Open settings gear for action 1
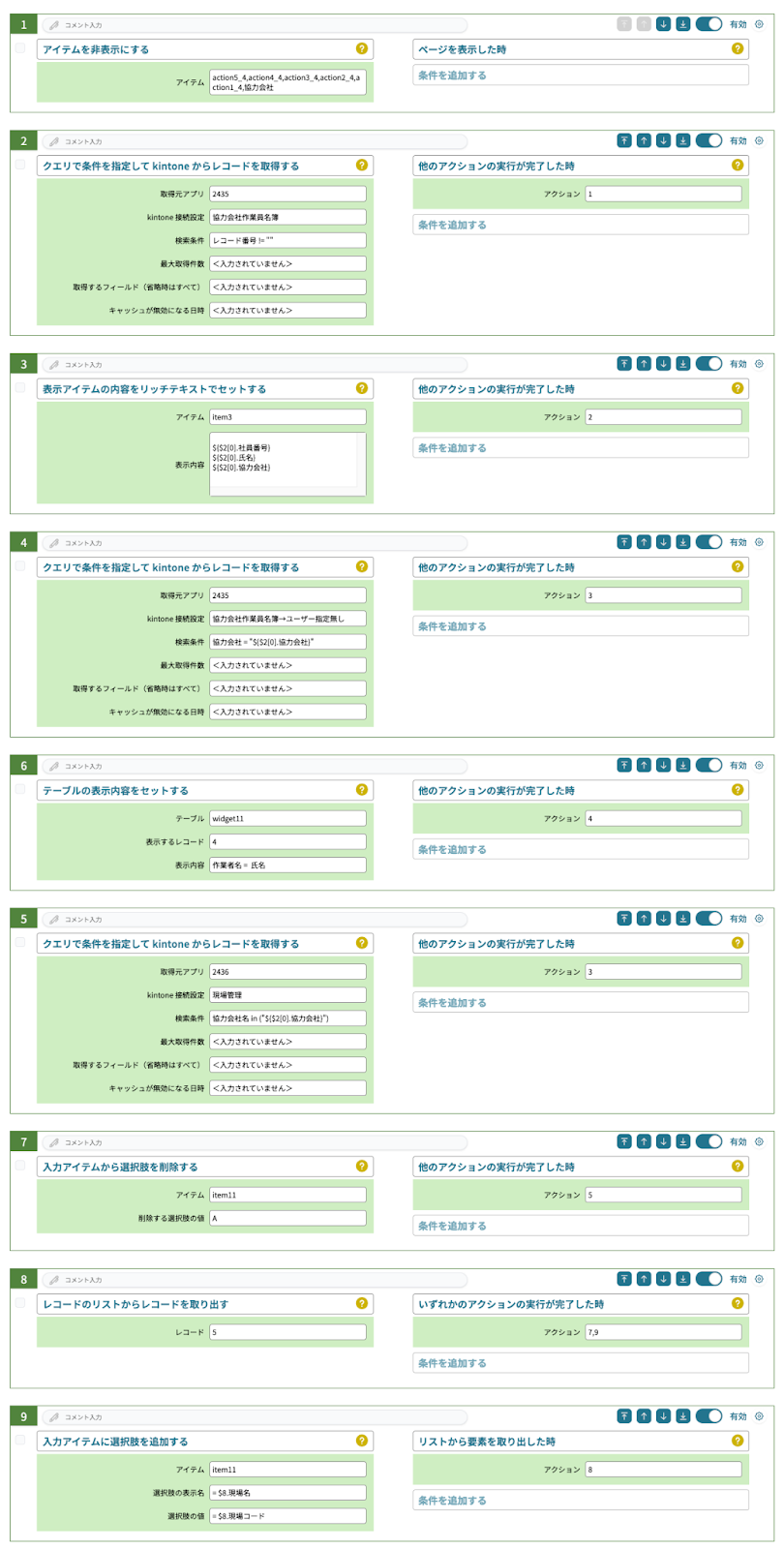The image size is (784, 1549). (759, 24)
